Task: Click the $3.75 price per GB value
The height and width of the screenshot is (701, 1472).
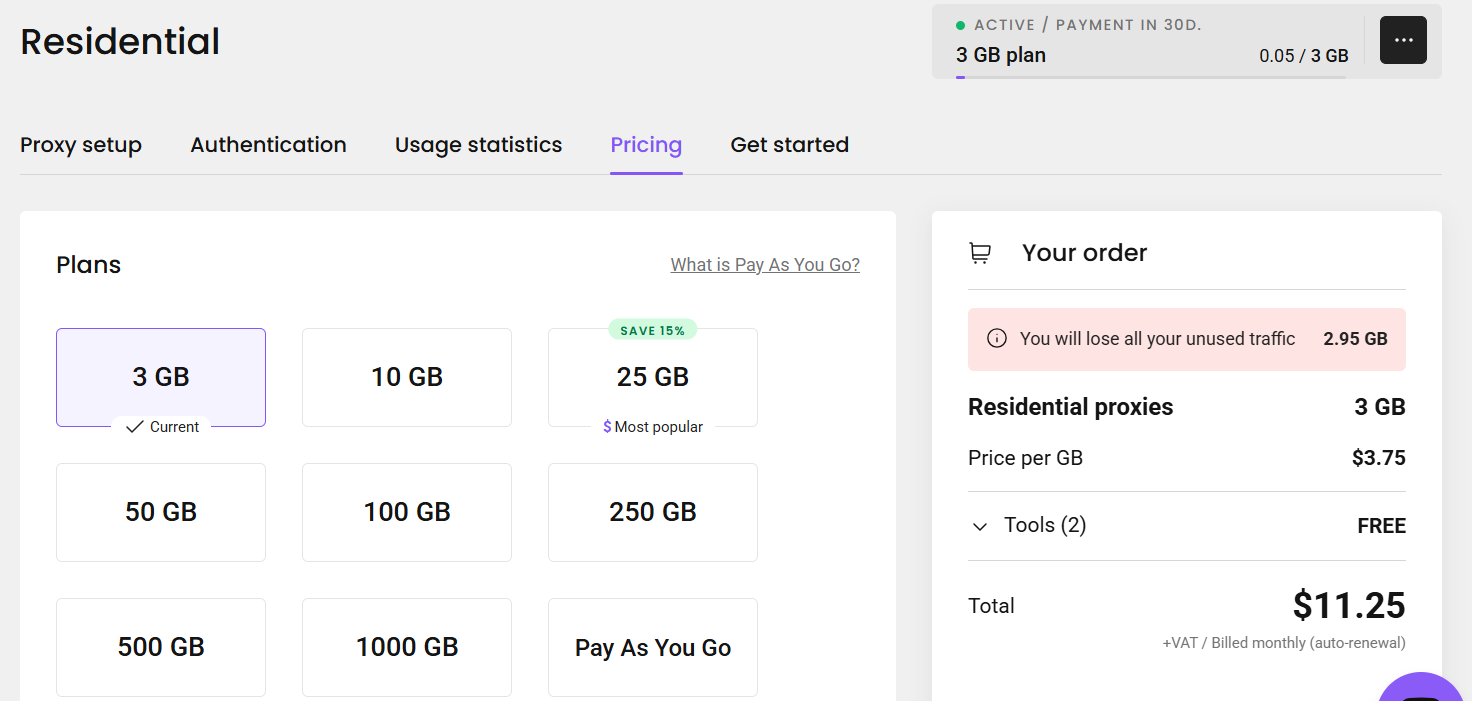Action: click(1379, 459)
